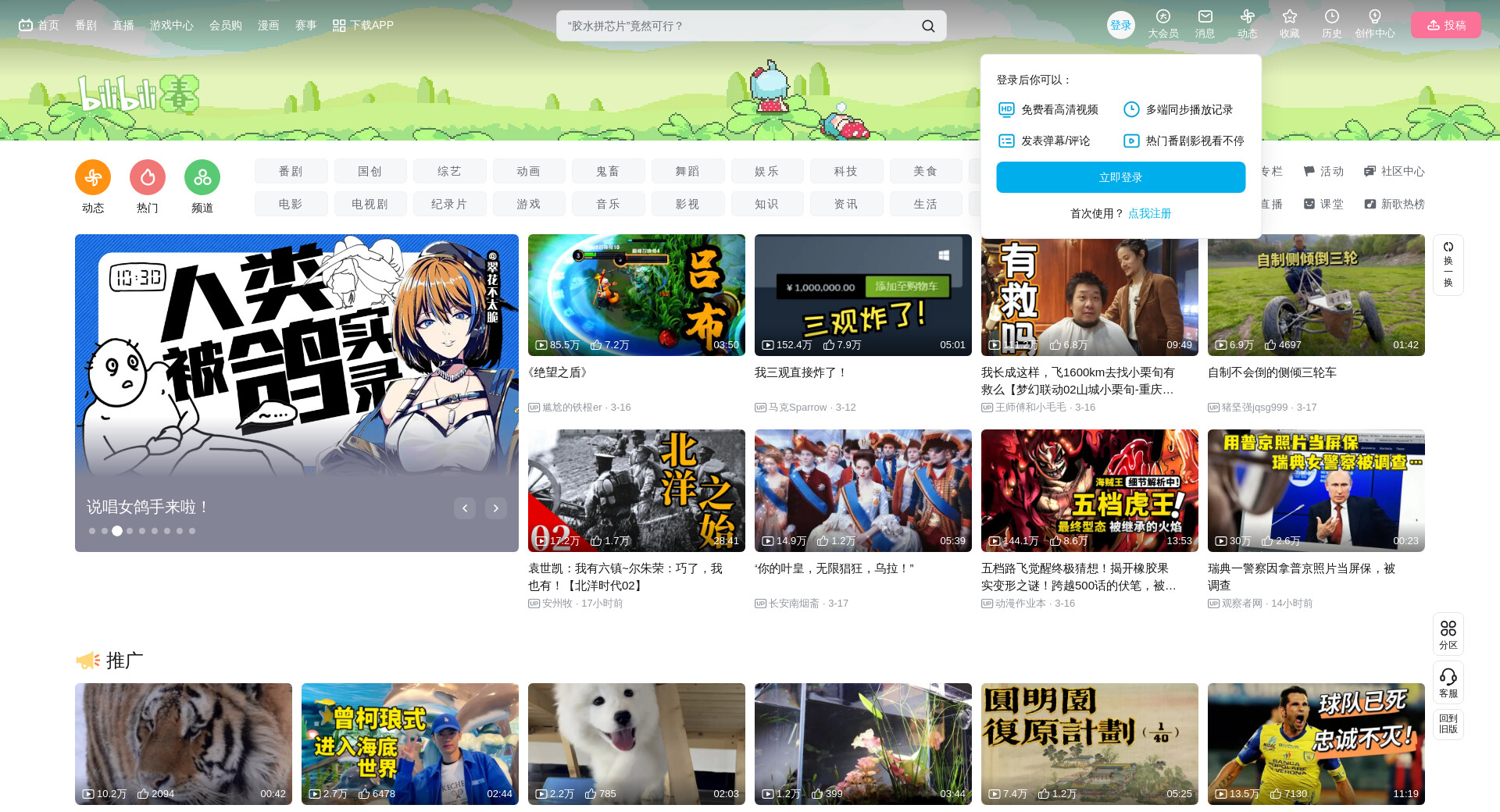
Task: Show previous carousel slide
Action: pyautogui.click(x=465, y=508)
